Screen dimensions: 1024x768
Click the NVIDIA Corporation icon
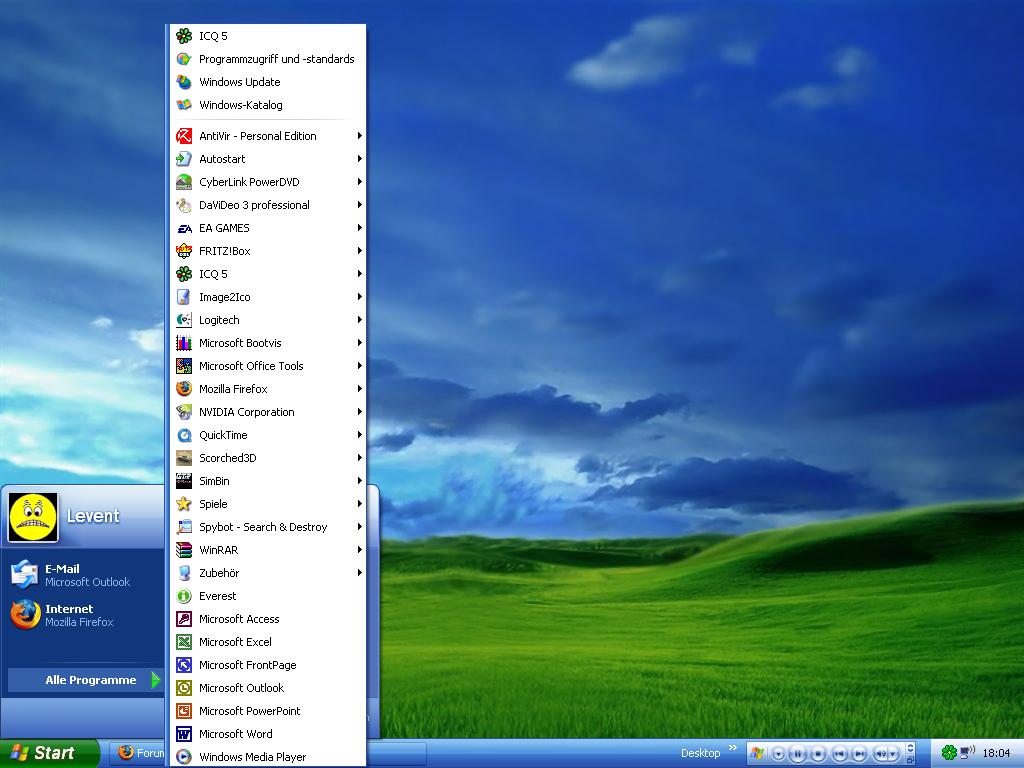(184, 411)
